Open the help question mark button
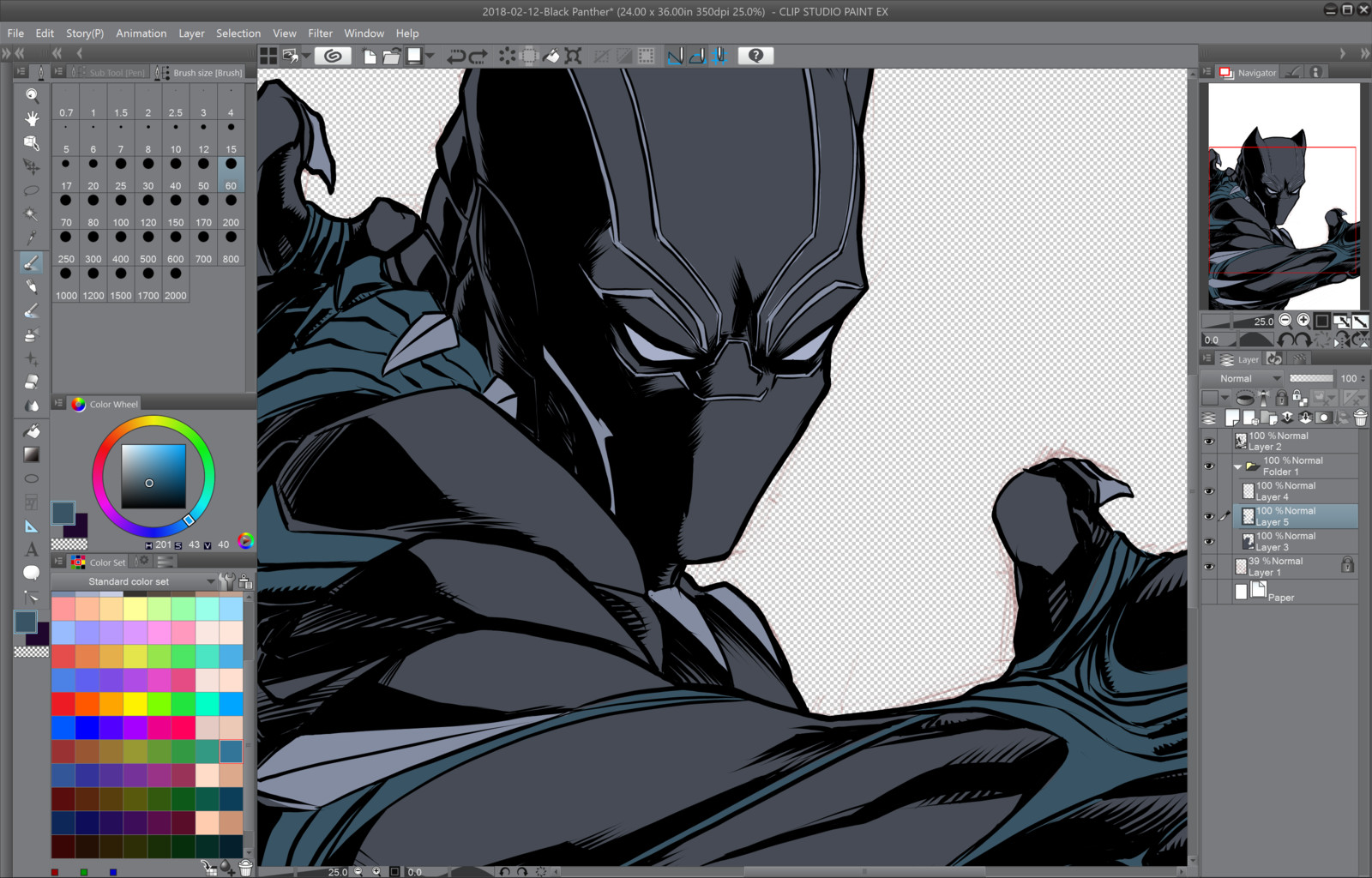1372x878 pixels. tap(755, 56)
